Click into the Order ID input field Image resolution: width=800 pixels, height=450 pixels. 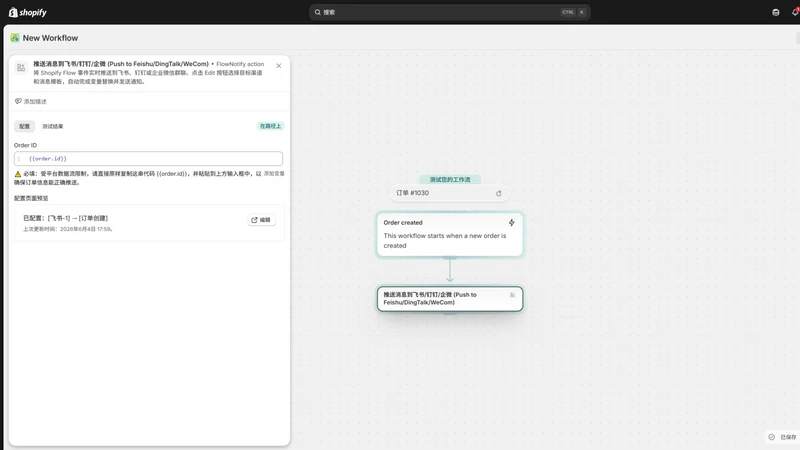tap(148, 159)
